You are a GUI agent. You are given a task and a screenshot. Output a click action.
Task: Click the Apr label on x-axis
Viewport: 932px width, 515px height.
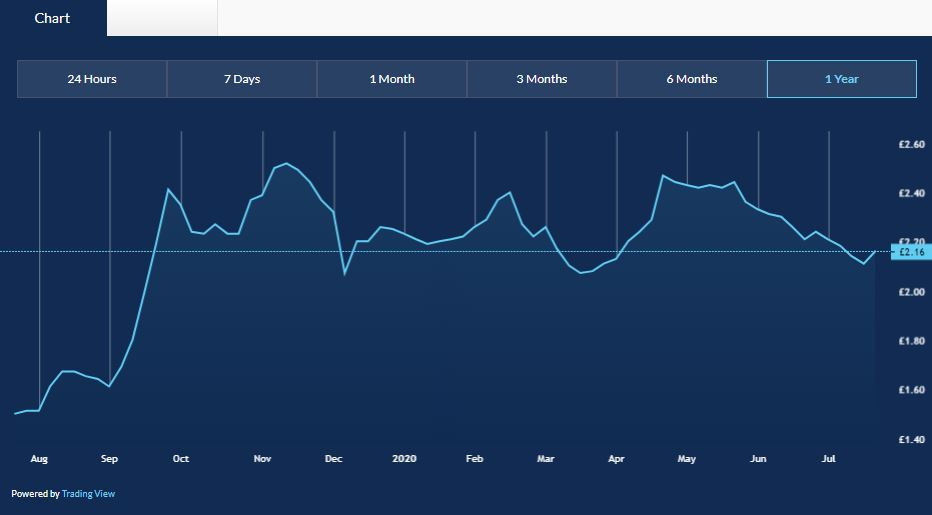tap(616, 459)
